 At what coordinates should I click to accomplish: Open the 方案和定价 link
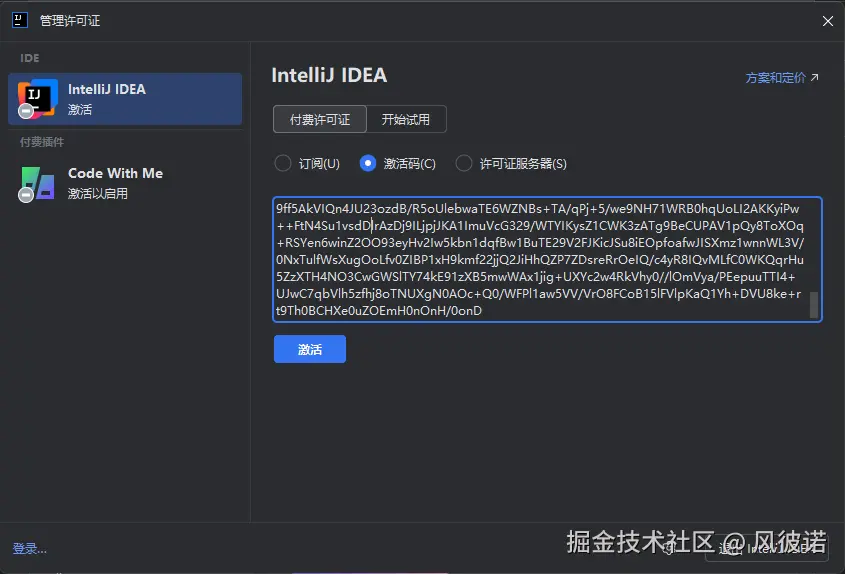pyautogui.click(x=775, y=78)
